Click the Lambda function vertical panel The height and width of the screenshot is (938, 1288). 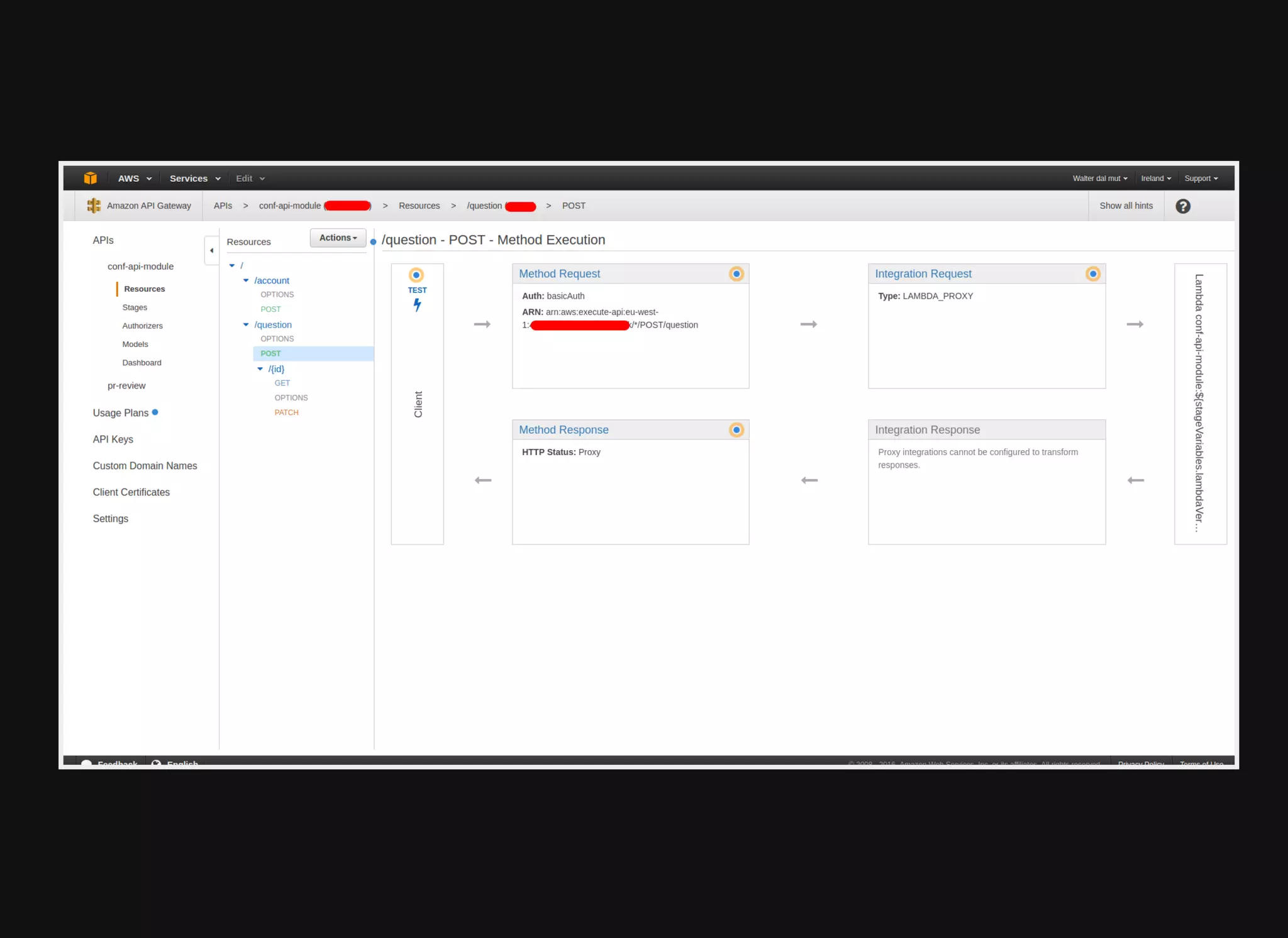1199,404
